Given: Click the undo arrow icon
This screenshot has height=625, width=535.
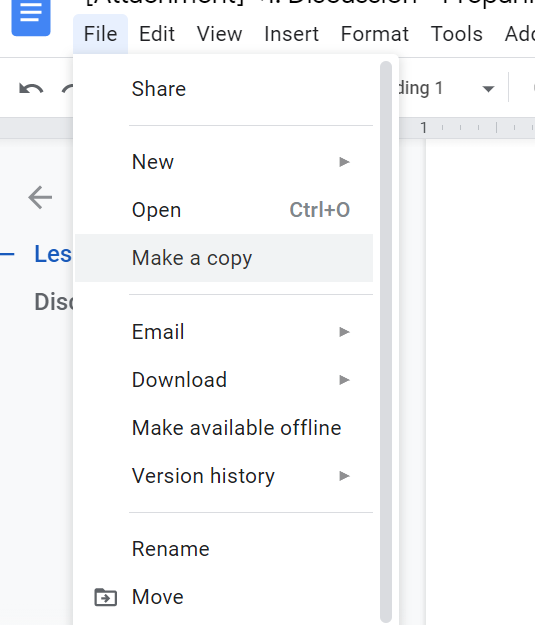Looking at the screenshot, I should [x=31, y=88].
